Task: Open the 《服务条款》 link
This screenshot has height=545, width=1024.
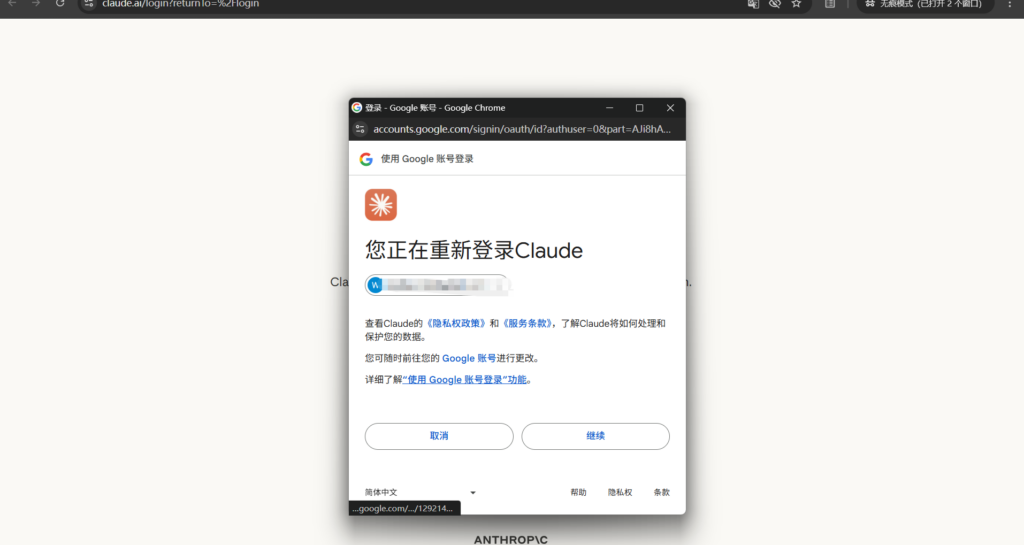Action: tap(525, 323)
